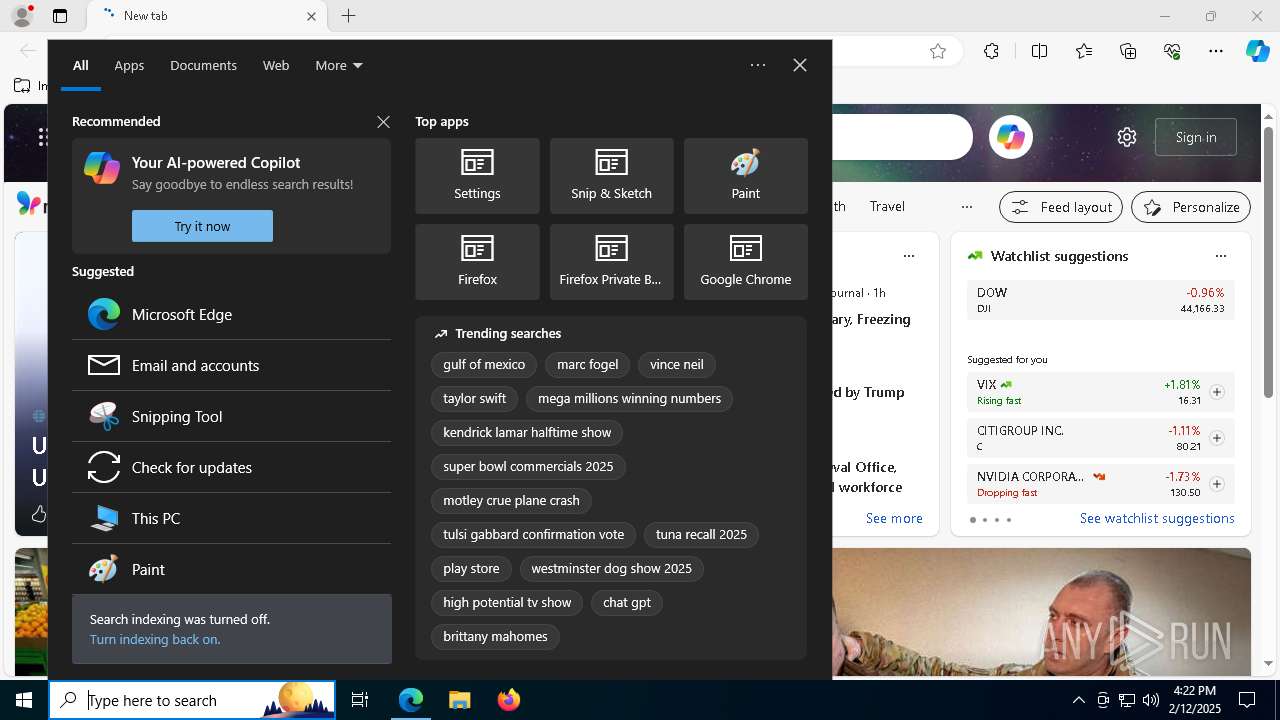Open Paint in Suggested list
The image size is (1280, 720).
[x=231, y=569]
